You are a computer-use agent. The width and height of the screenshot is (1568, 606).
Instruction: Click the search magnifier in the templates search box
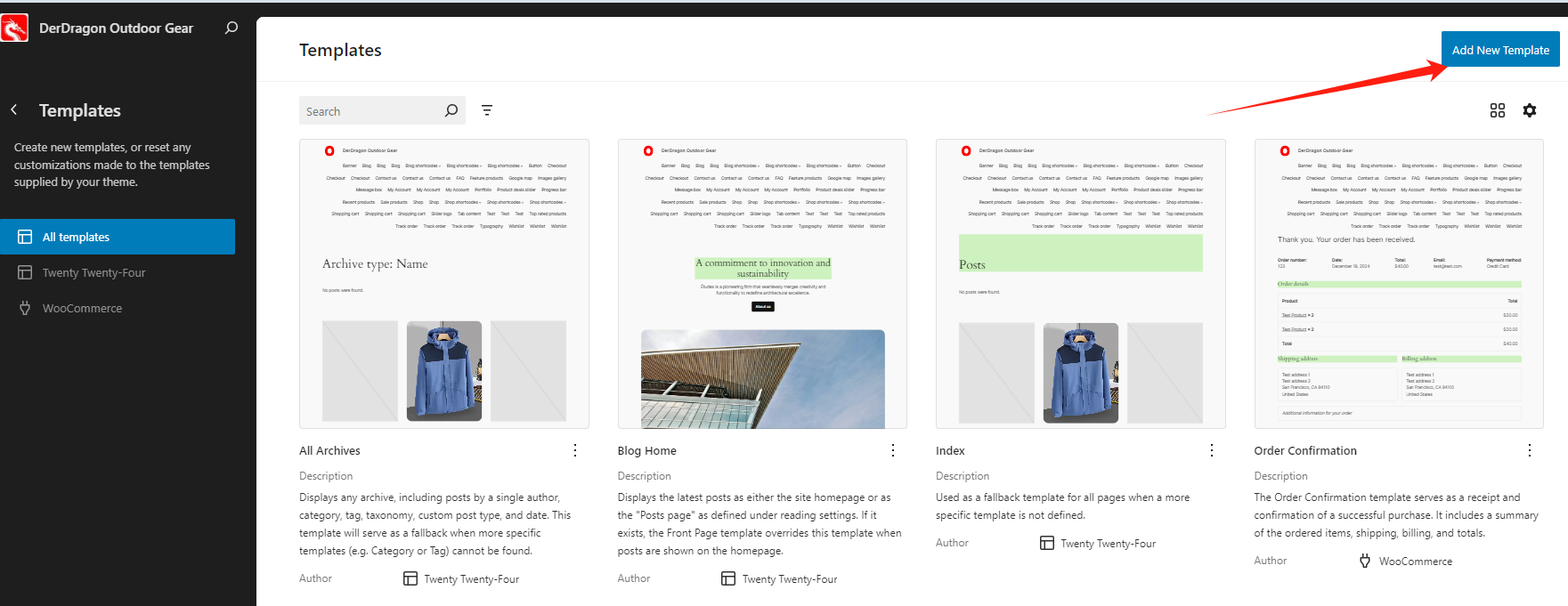coord(451,110)
